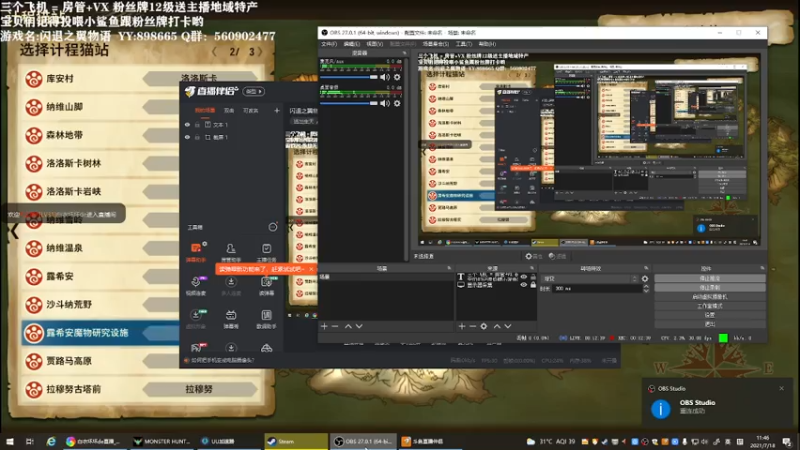Open OBS 编辑(E) menu

tap(352, 44)
